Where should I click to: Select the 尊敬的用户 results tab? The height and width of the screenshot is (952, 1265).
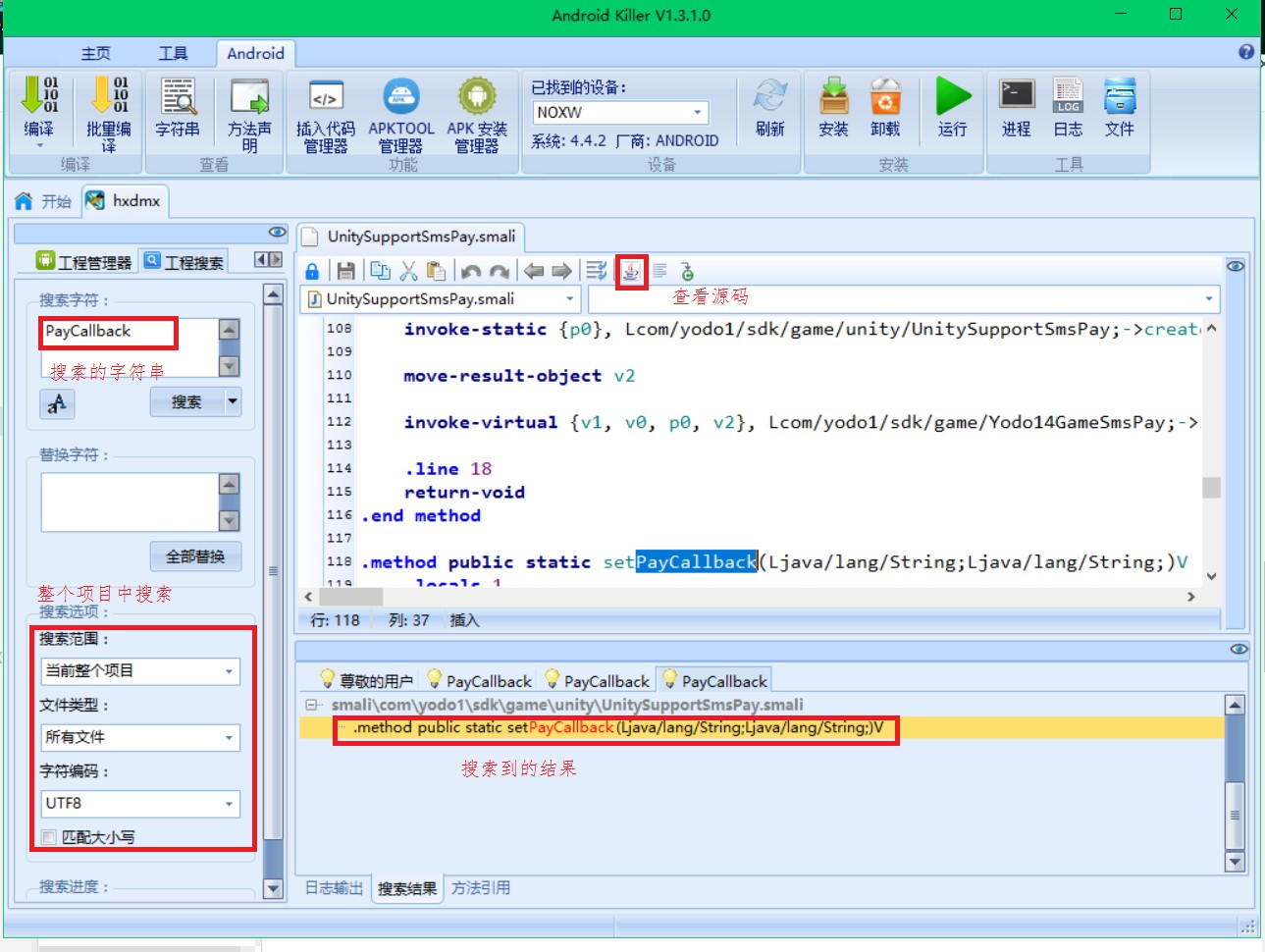tap(366, 680)
